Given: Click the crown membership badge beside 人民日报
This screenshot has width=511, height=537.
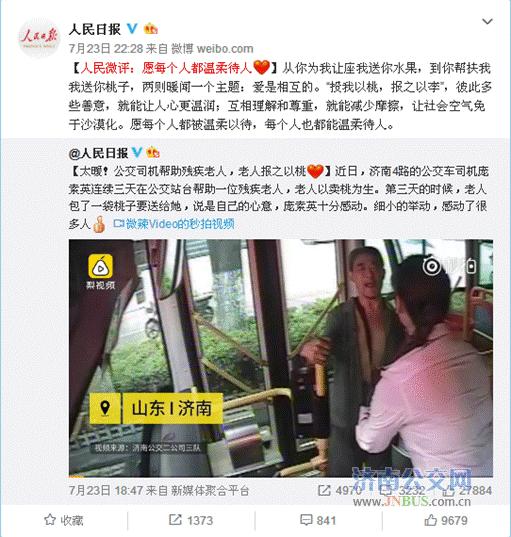Looking at the screenshot, I should [x=151, y=28].
